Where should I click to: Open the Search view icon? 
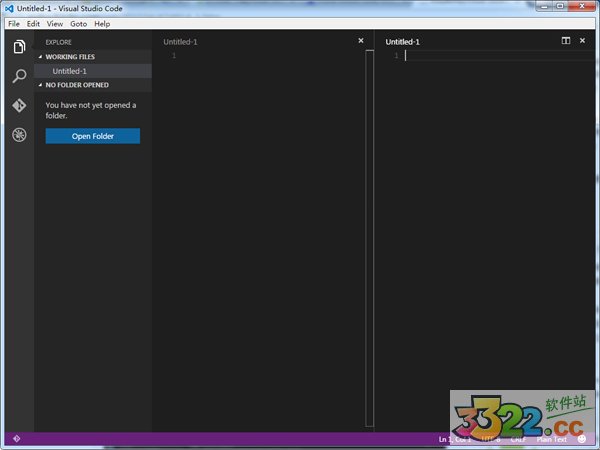click(x=19, y=76)
